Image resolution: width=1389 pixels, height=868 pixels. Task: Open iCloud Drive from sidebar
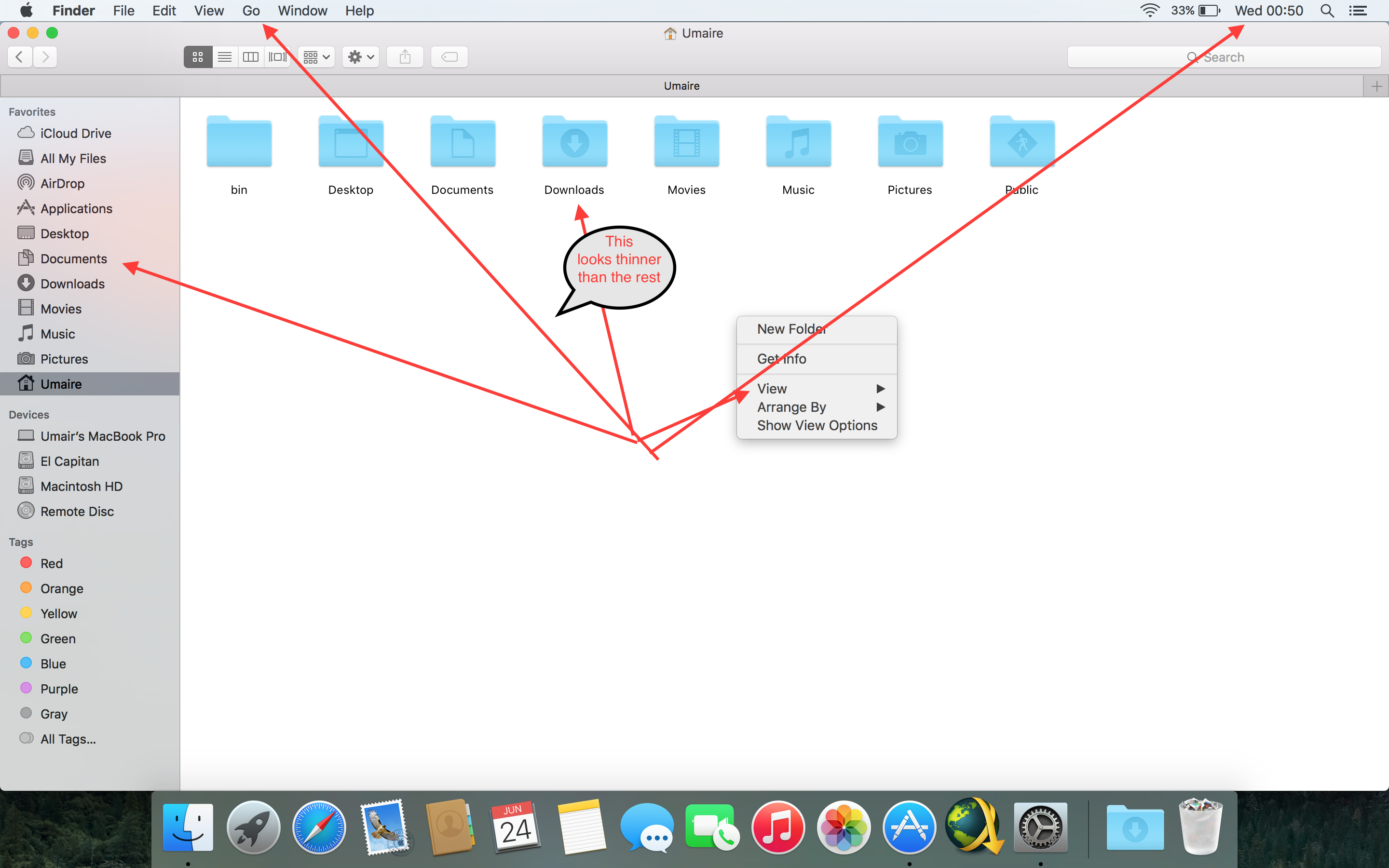(x=75, y=133)
